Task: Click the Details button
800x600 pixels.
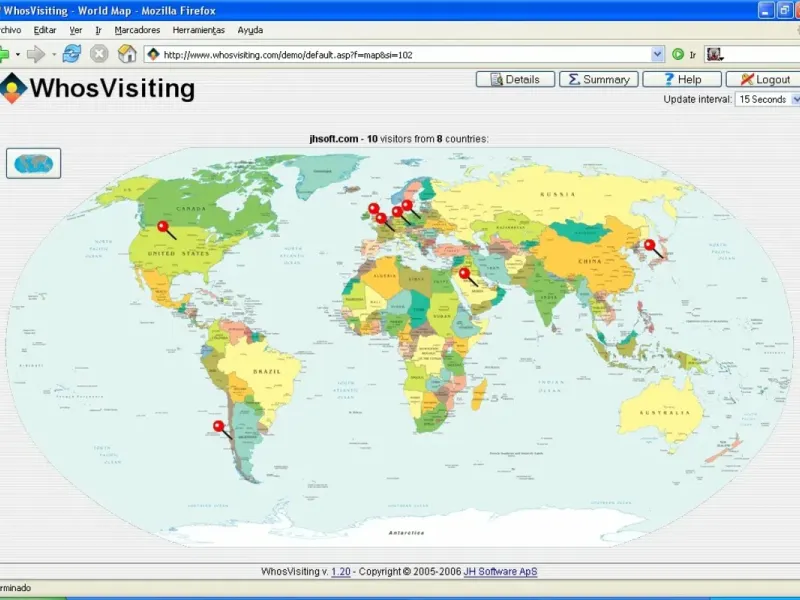Action: click(515, 79)
